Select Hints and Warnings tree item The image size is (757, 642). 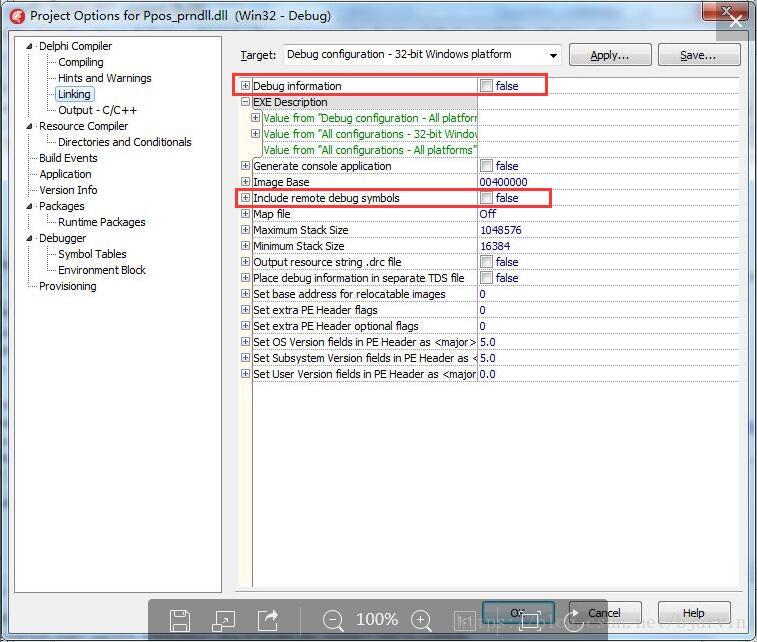point(105,78)
